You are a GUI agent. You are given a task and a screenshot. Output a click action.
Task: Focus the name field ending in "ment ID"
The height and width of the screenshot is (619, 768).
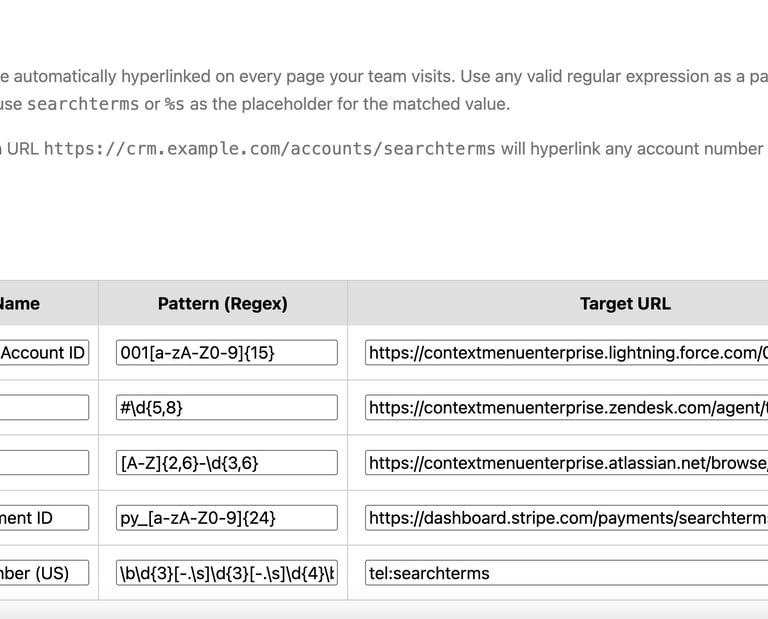[x=44, y=517]
